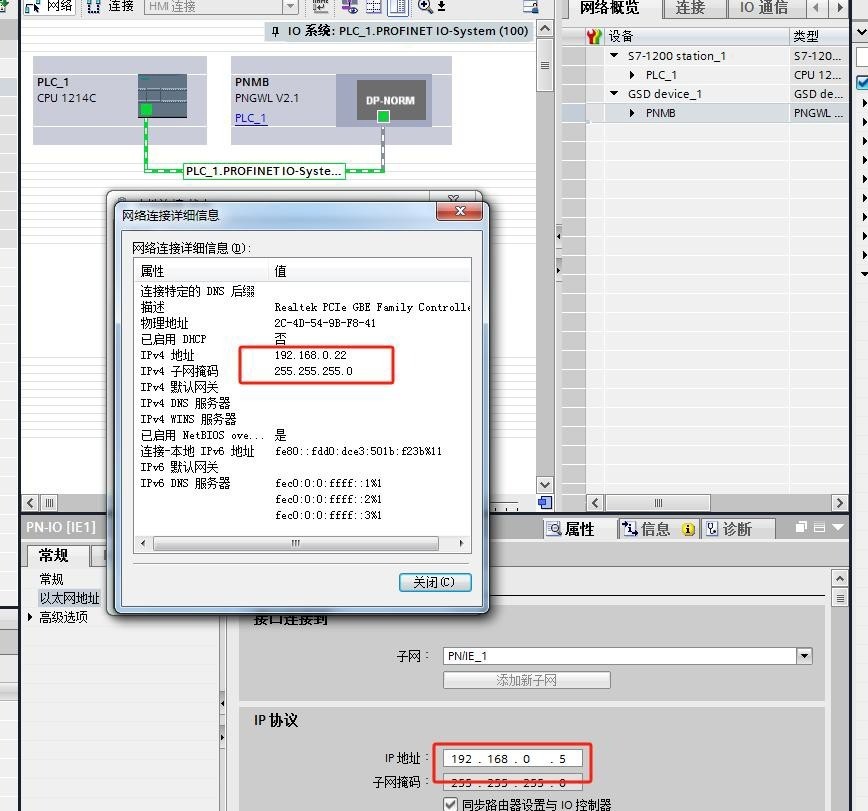Viewport: 868px width, 811px height.
Task: Click the 连接 connections toolbar button
Action: (111, 6)
